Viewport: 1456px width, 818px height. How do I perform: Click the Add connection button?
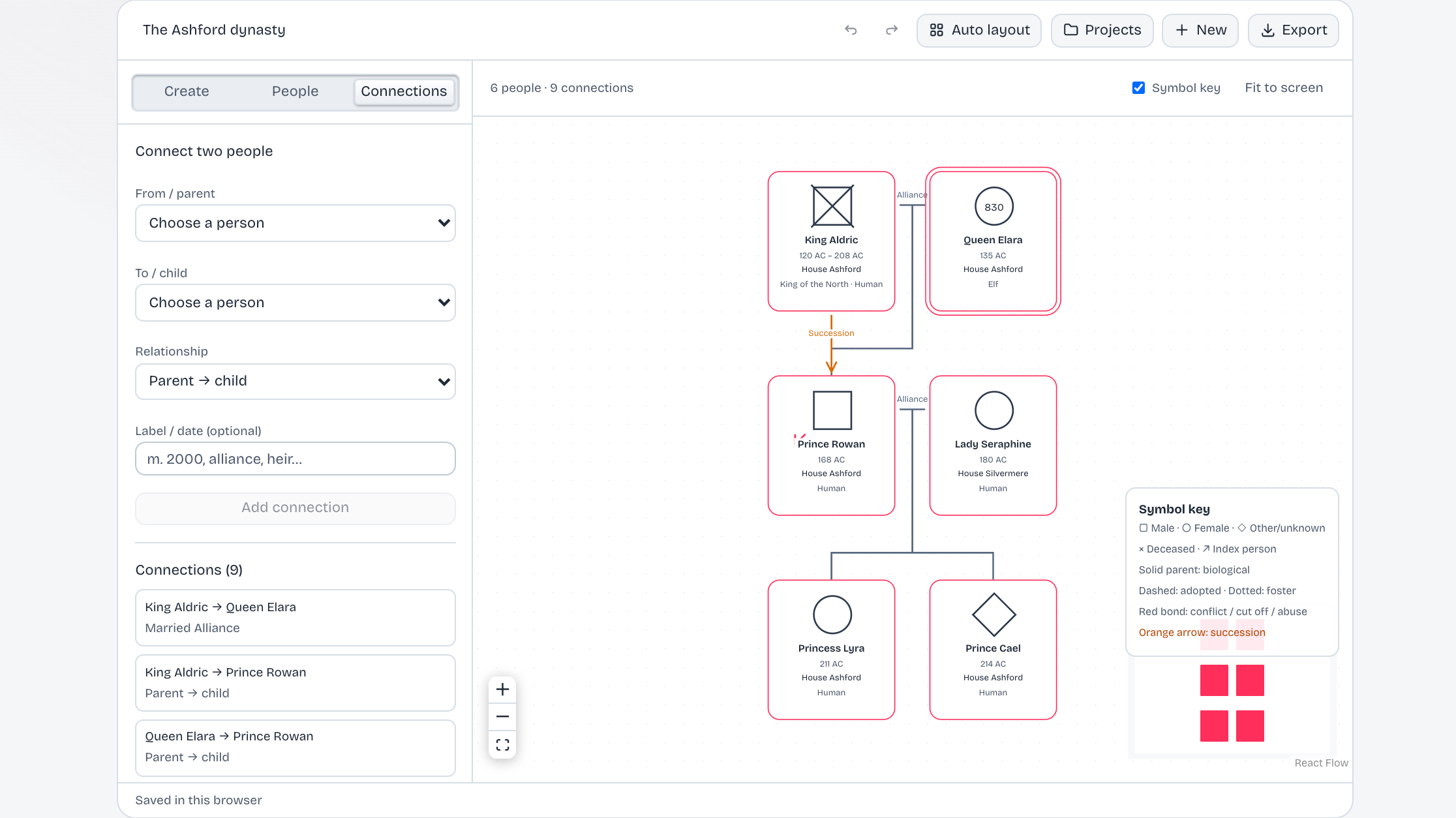pyautogui.click(x=295, y=507)
